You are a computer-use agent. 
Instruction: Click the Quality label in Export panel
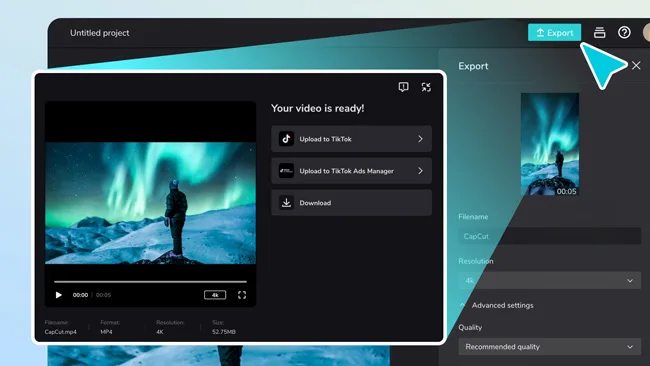[x=470, y=327]
